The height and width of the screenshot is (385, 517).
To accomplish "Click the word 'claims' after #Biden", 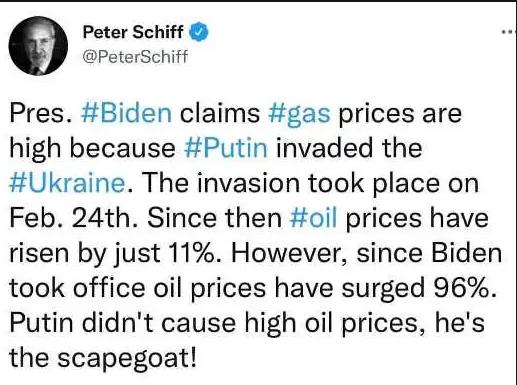I will 220,113.
